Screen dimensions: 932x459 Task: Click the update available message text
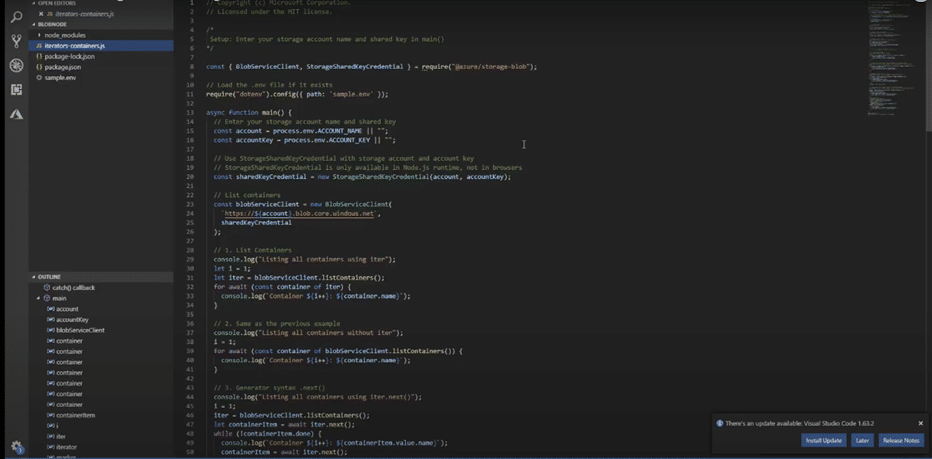point(799,423)
